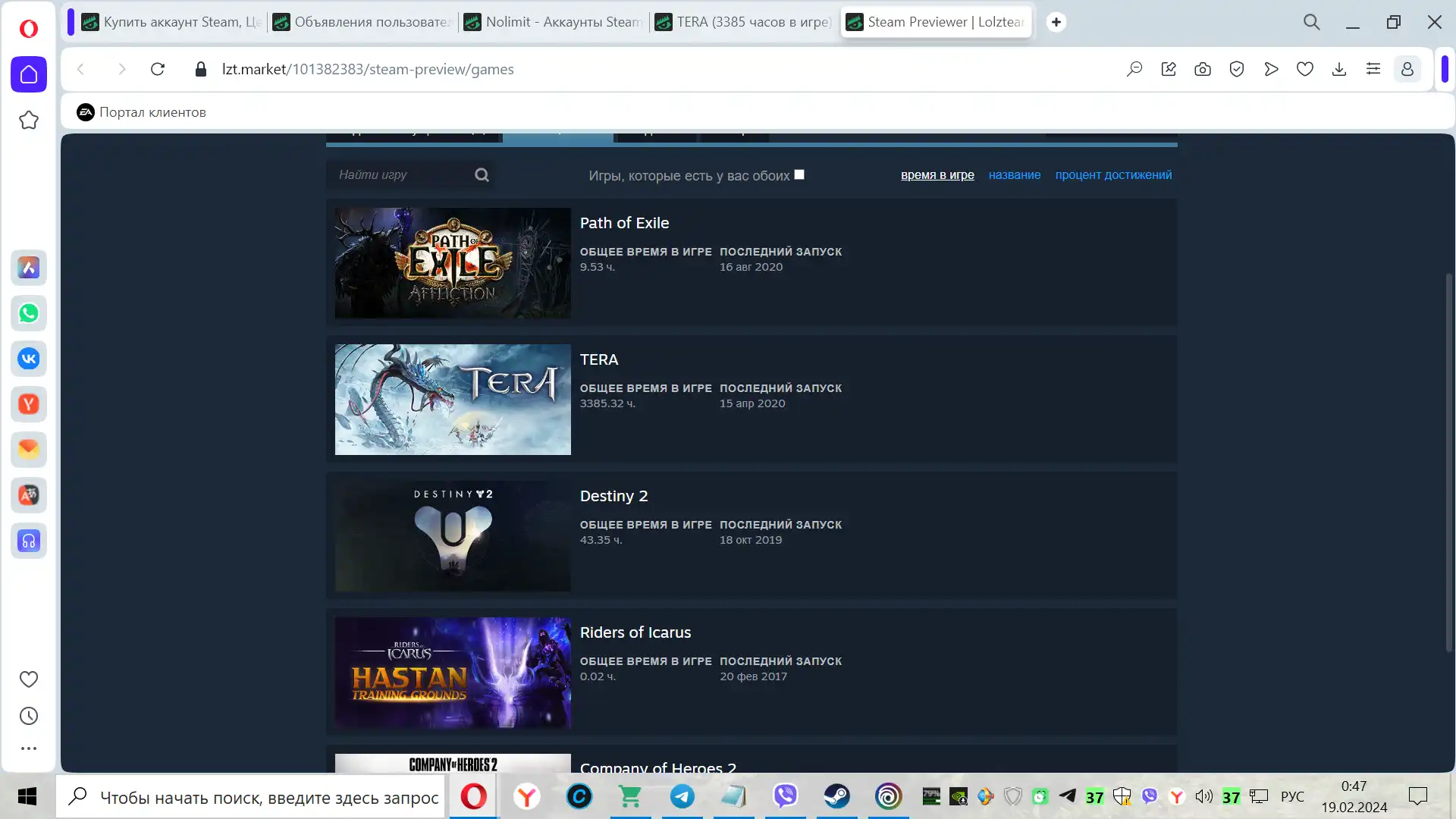Click the TERA cover image
1456x819 pixels.
click(453, 400)
